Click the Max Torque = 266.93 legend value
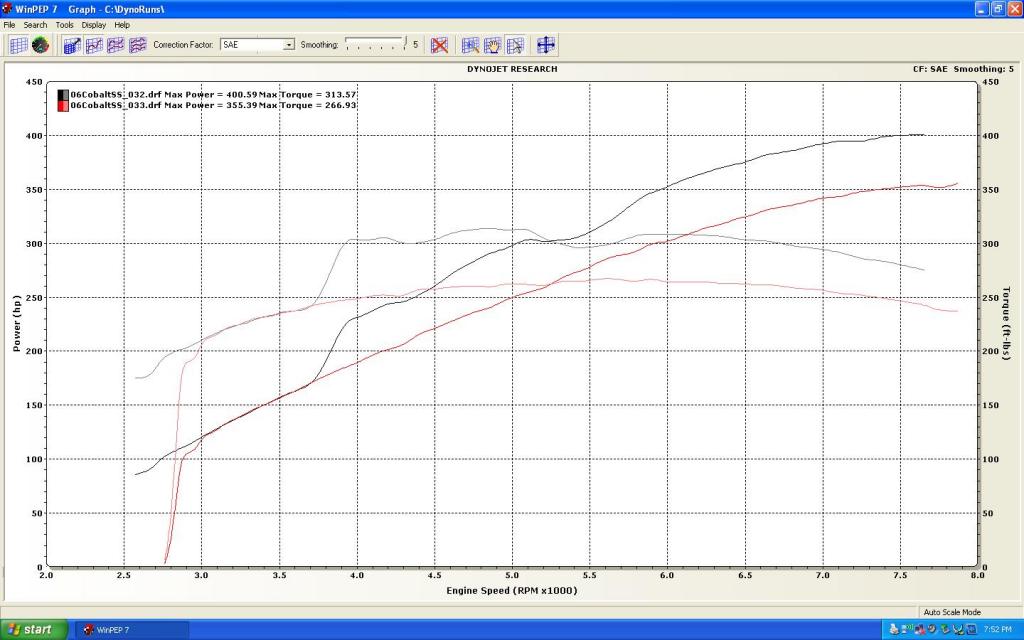 tap(308, 105)
